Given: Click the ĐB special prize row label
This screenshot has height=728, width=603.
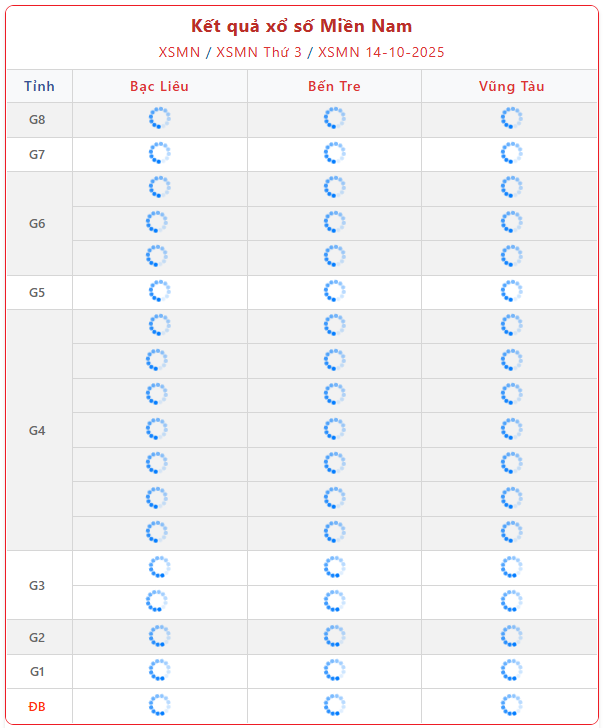Looking at the screenshot, I should tap(37, 706).
